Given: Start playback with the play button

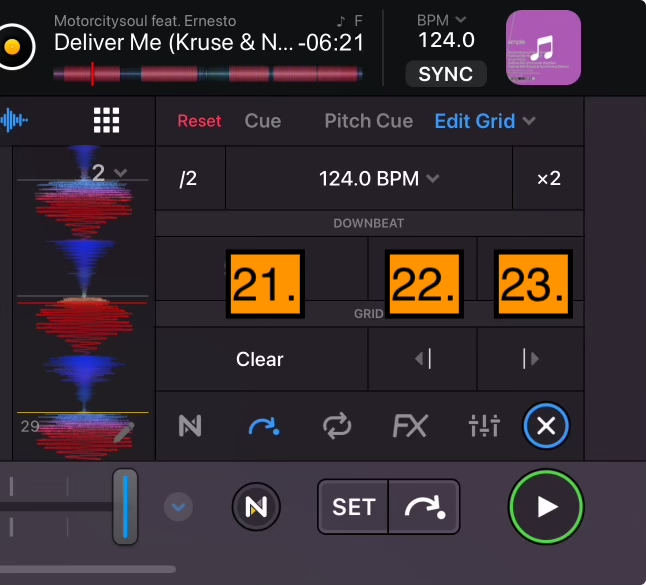Looking at the screenshot, I should pyautogui.click(x=546, y=507).
